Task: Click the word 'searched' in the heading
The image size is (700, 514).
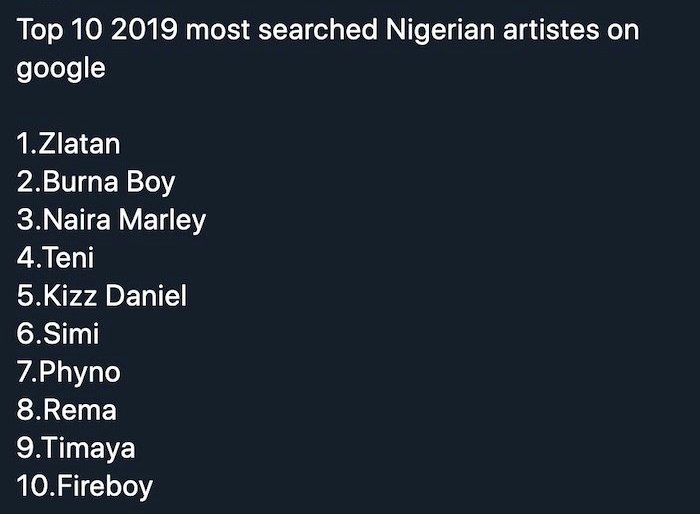Action: 318,30
